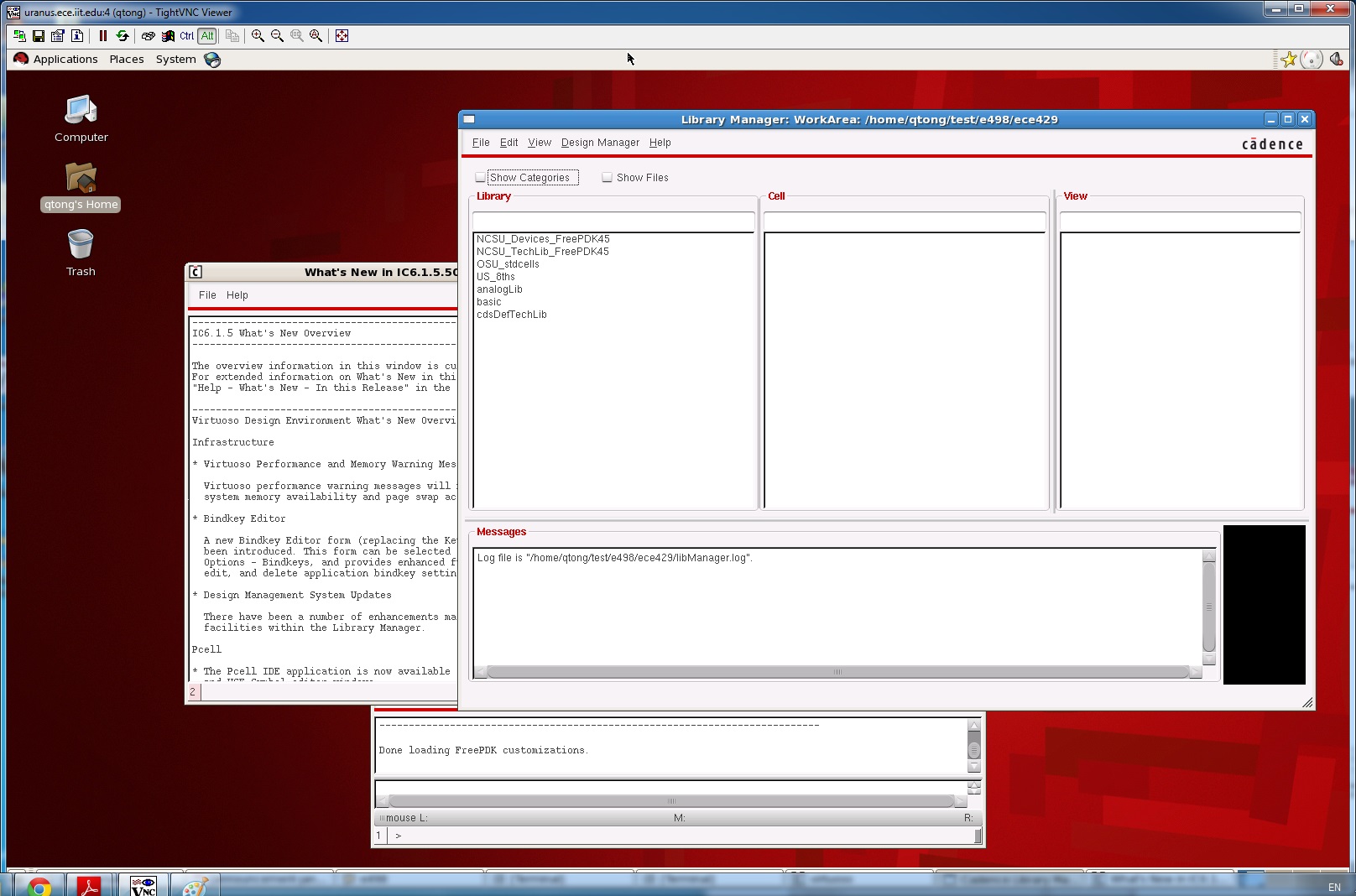This screenshot has height=896, width=1356.
Task: Click the What's New window menu icon
Action: click(196, 272)
